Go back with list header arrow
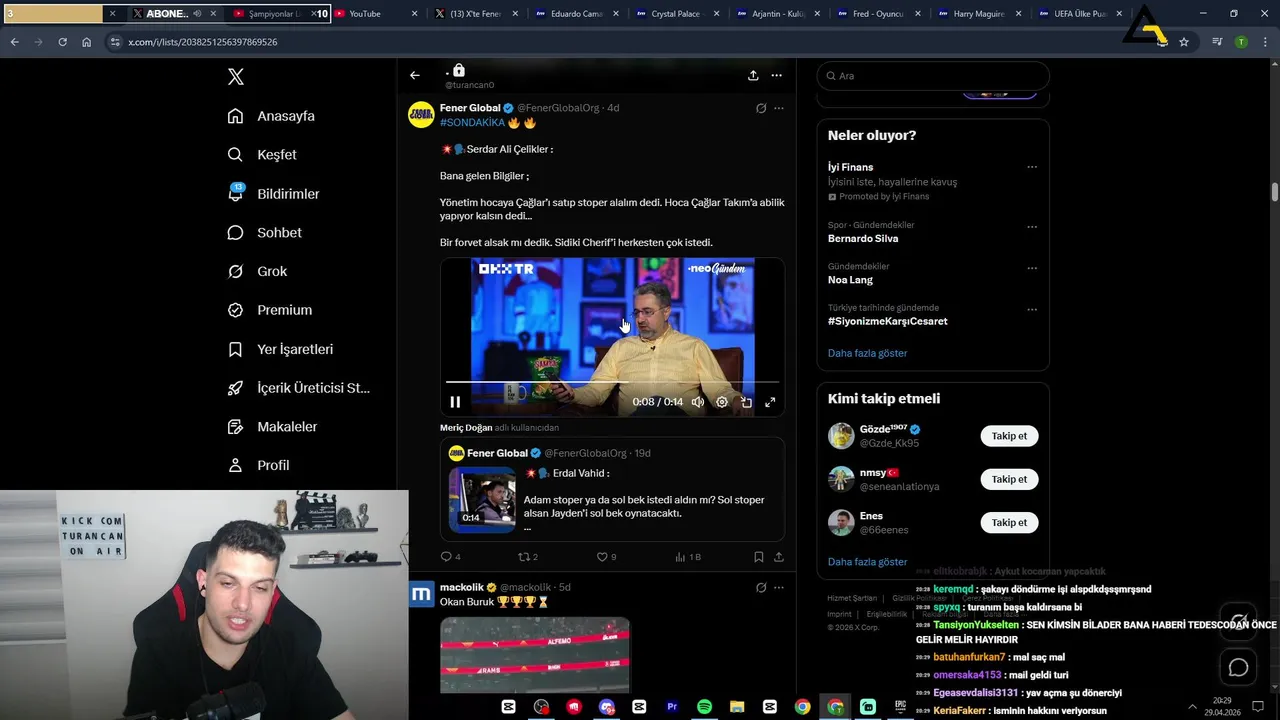 click(415, 75)
